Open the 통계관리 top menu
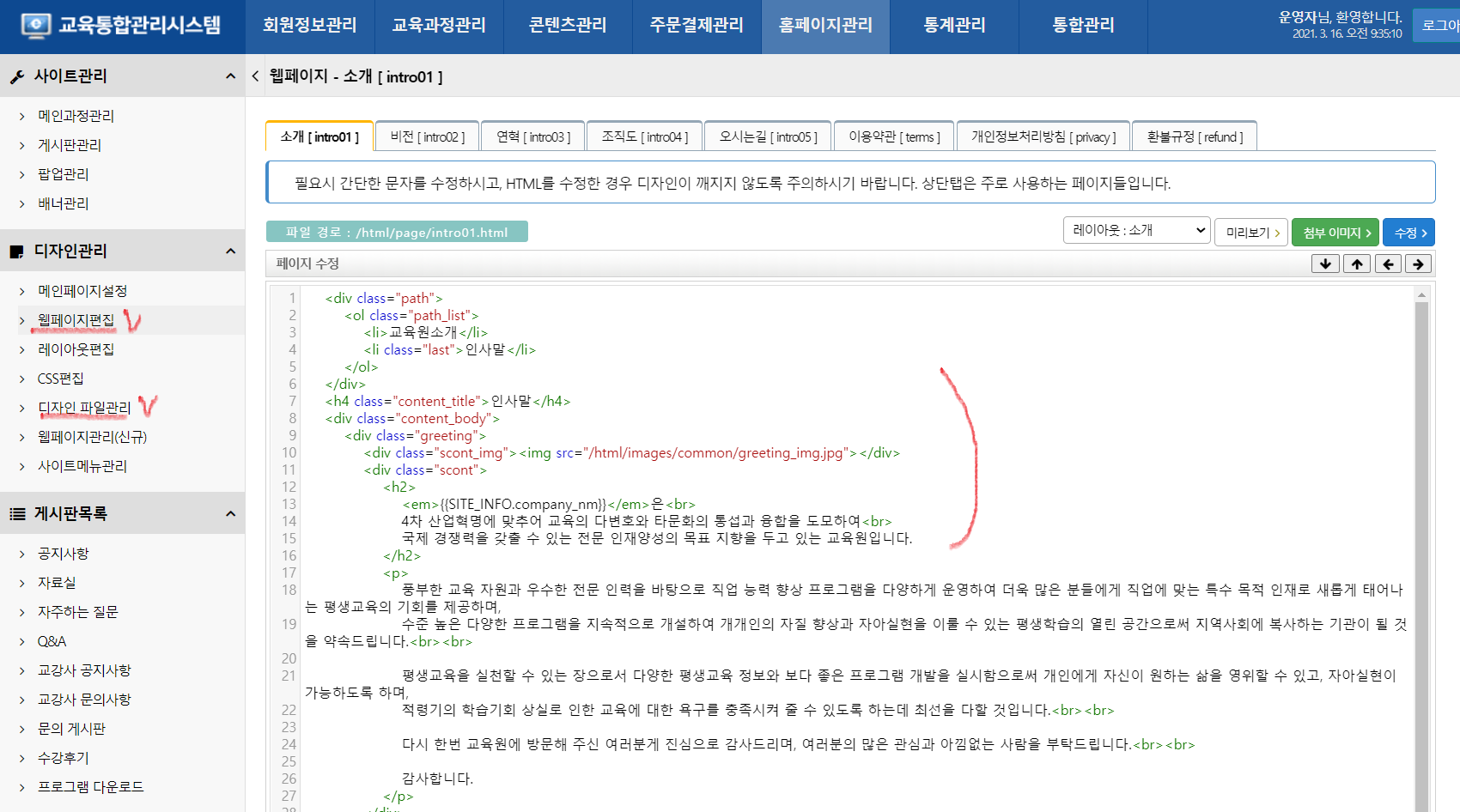 tap(954, 26)
